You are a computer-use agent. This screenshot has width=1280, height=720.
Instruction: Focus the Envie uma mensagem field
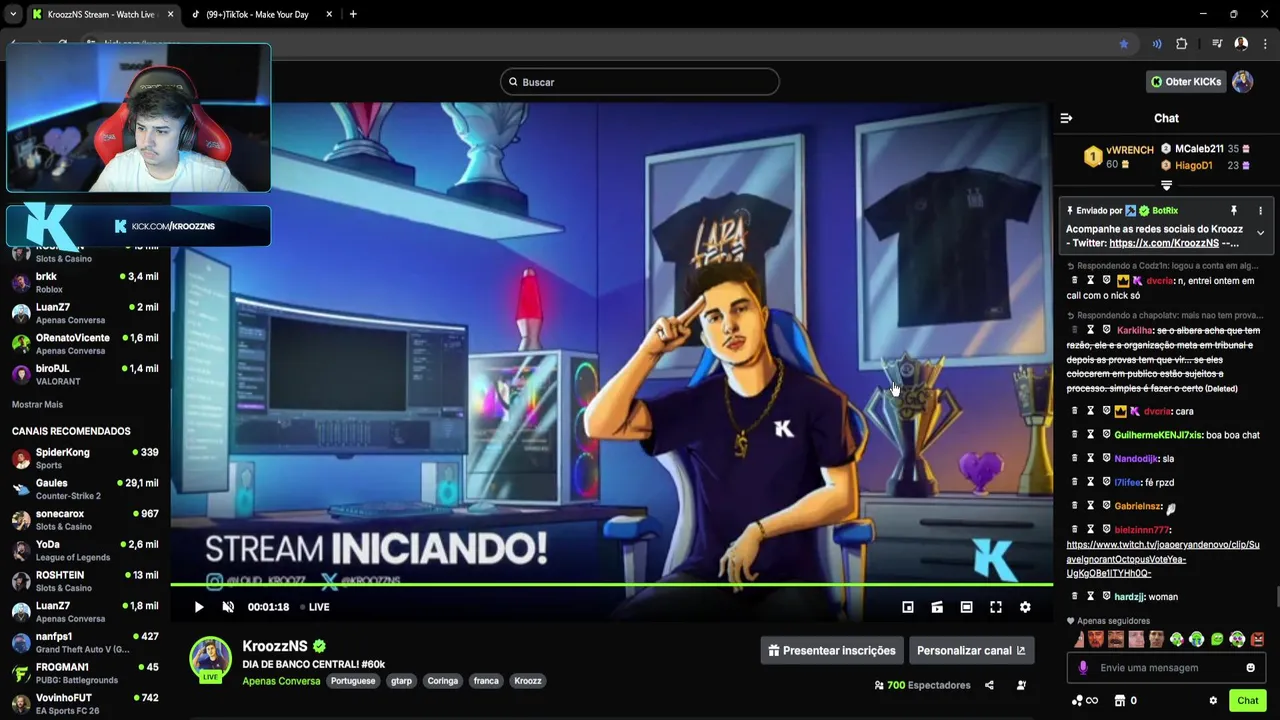pyautogui.click(x=1166, y=668)
